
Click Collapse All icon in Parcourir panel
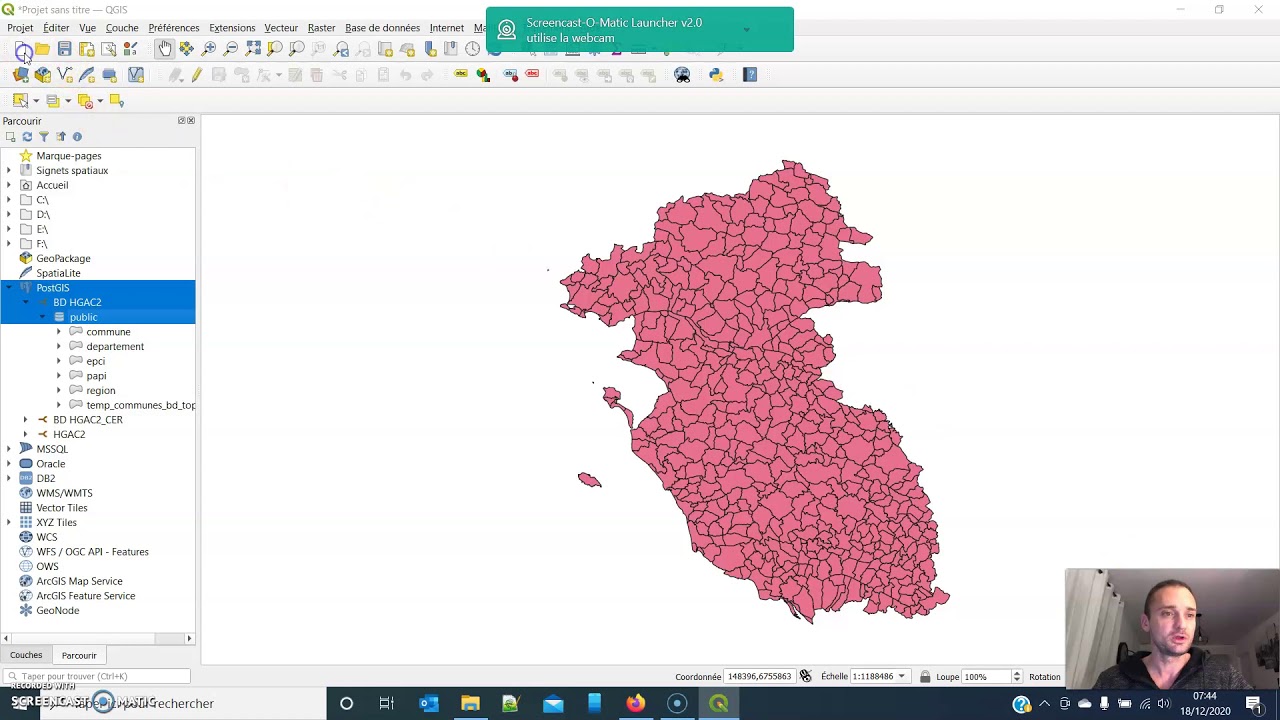point(60,137)
